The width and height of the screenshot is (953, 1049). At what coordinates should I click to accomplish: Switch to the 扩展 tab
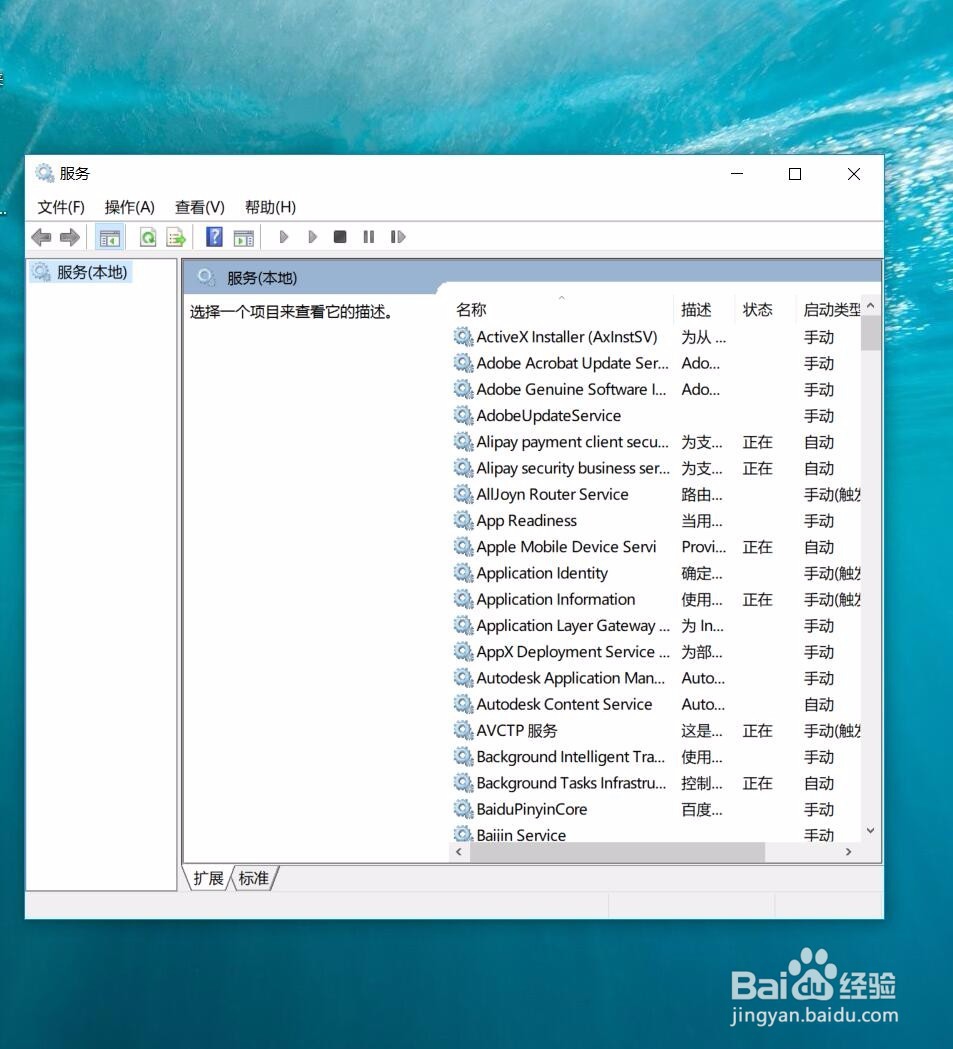point(207,878)
